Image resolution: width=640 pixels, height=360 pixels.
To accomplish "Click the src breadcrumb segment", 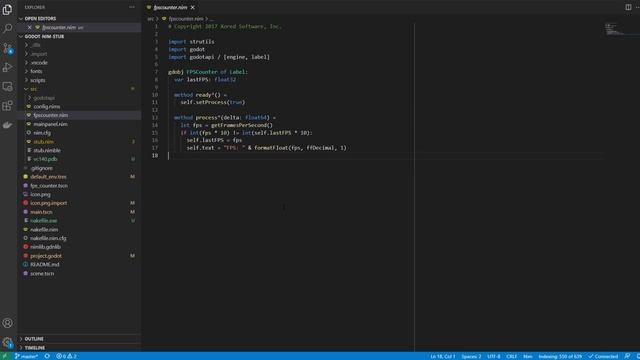I will tap(151, 19).
